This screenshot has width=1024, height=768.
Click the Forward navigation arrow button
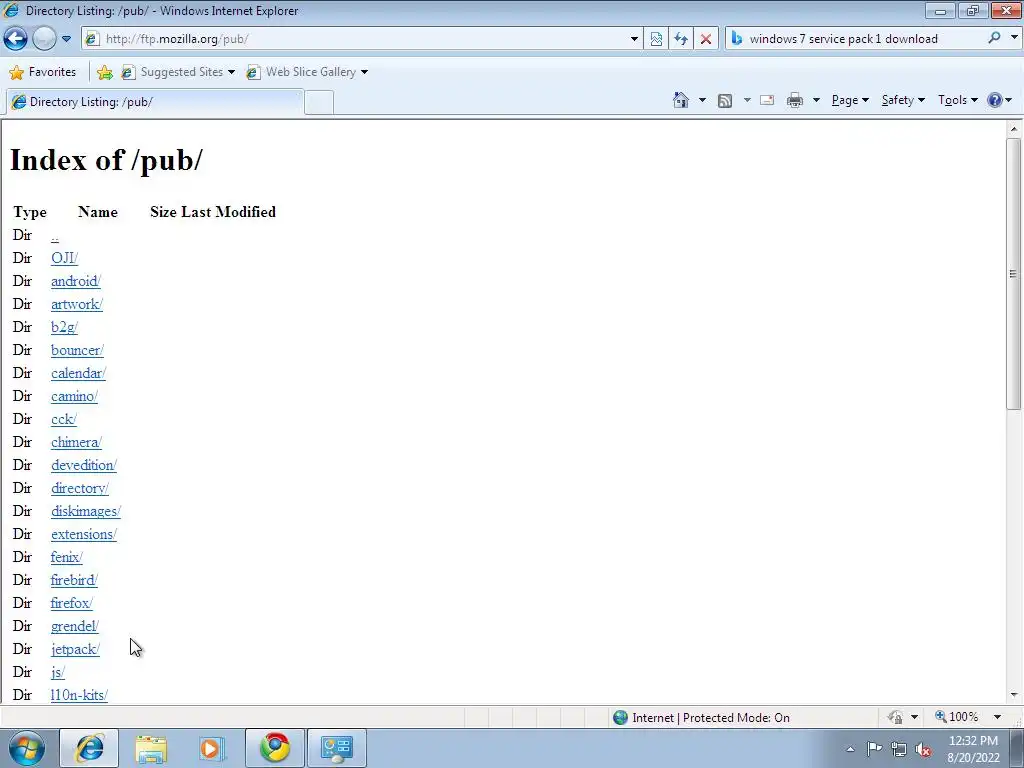(x=44, y=39)
